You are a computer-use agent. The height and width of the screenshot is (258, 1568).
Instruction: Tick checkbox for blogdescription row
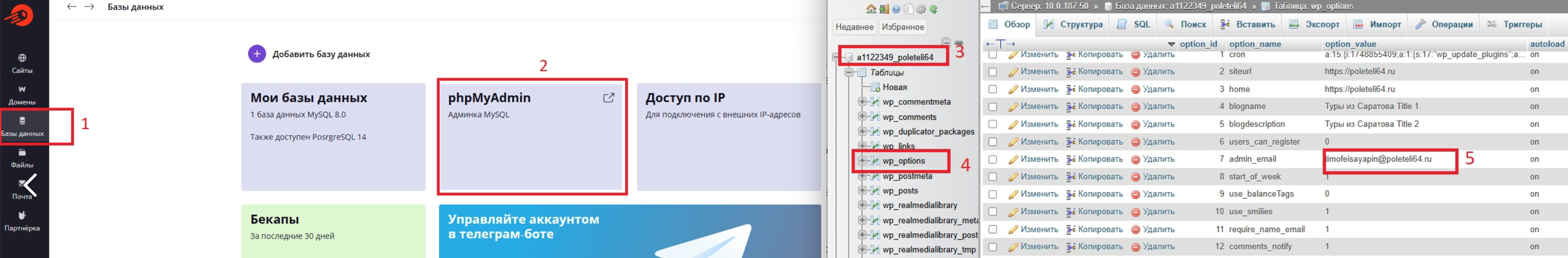[993, 124]
